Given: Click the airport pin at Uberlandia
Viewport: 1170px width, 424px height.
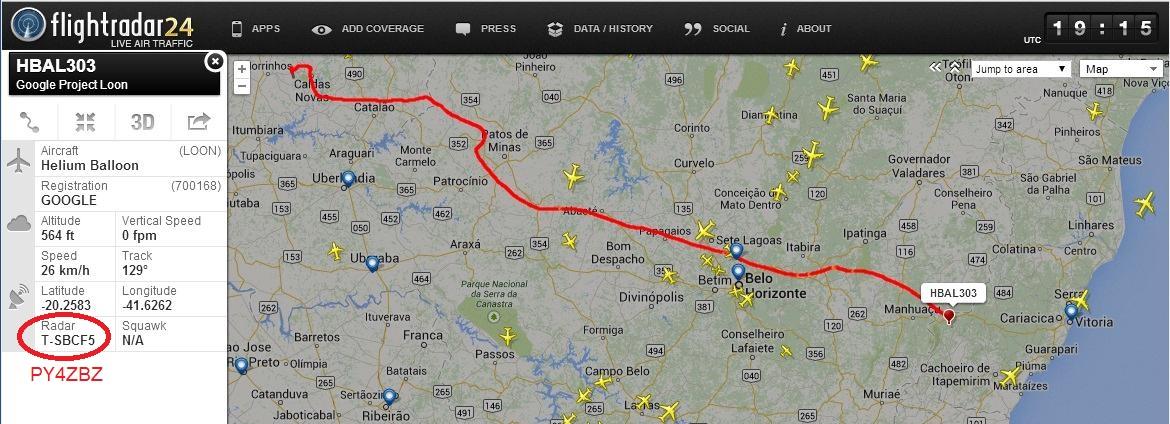Looking at the screenshot, I should coord(348,179).
